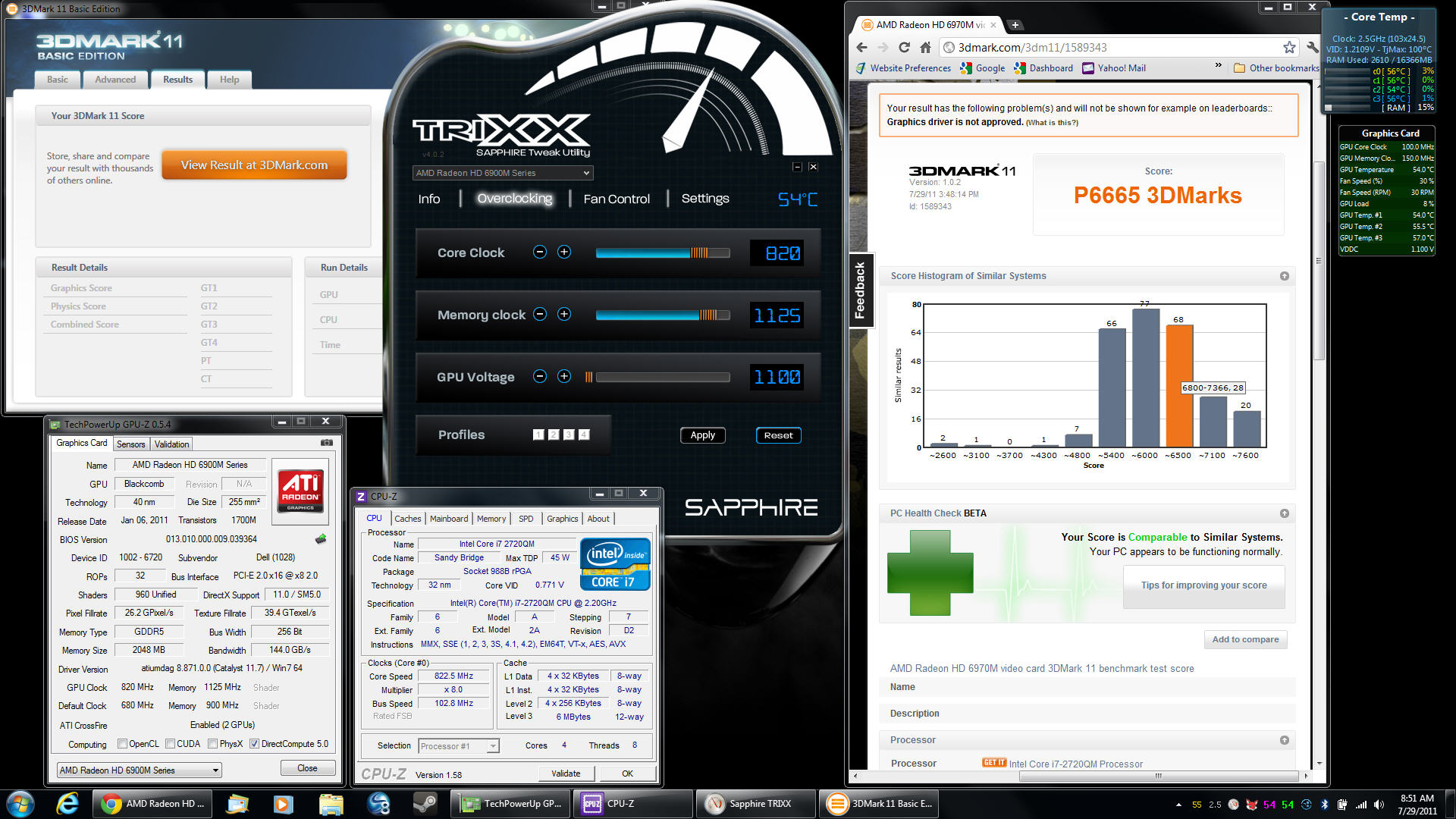Image resolution: width=1456 pixels, height=819 pixels.
Task: Toggle CUDA checkbox in GPU-Z
Action: click(170, 744)
